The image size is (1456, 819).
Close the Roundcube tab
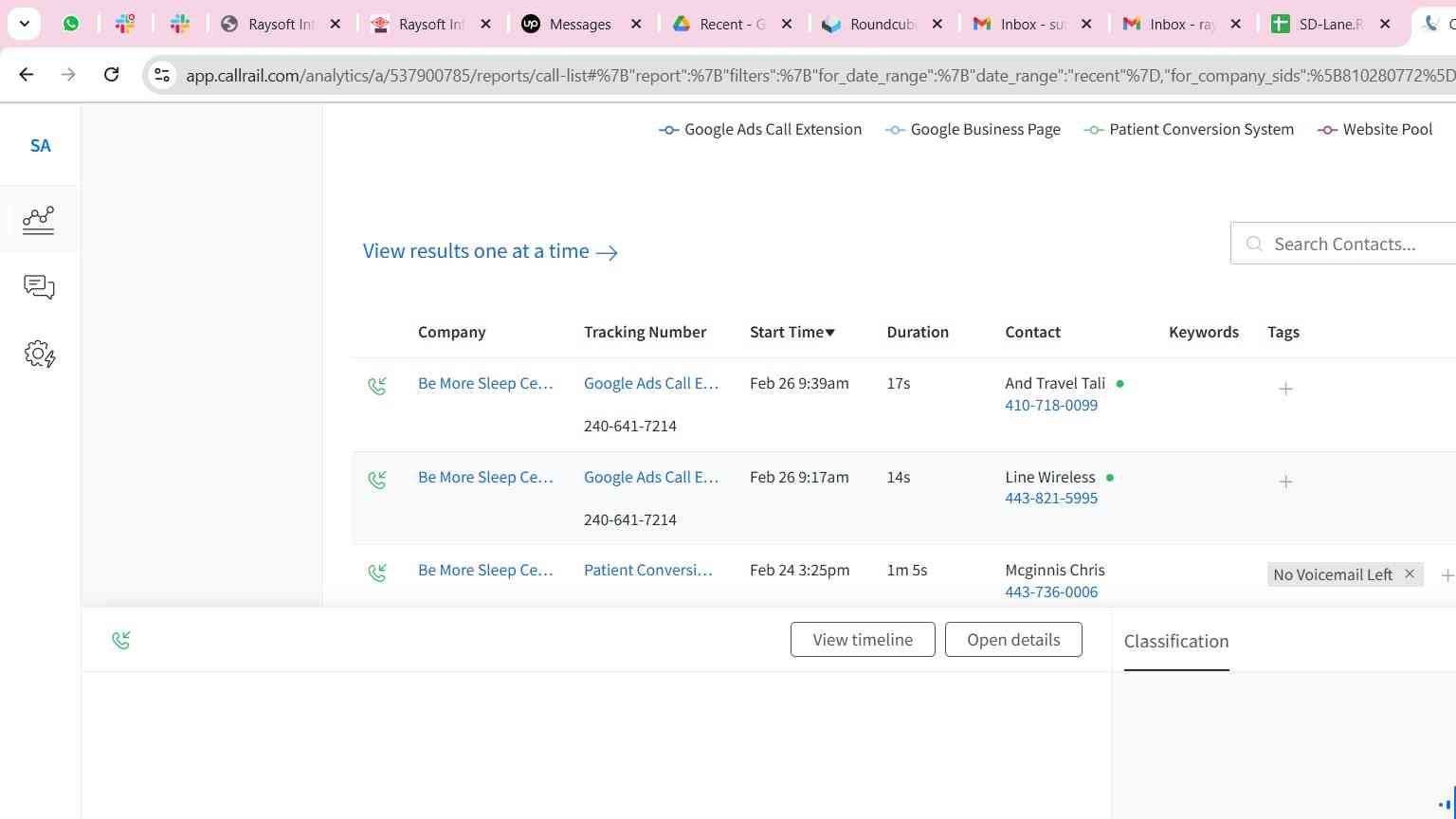coord(937,25)
